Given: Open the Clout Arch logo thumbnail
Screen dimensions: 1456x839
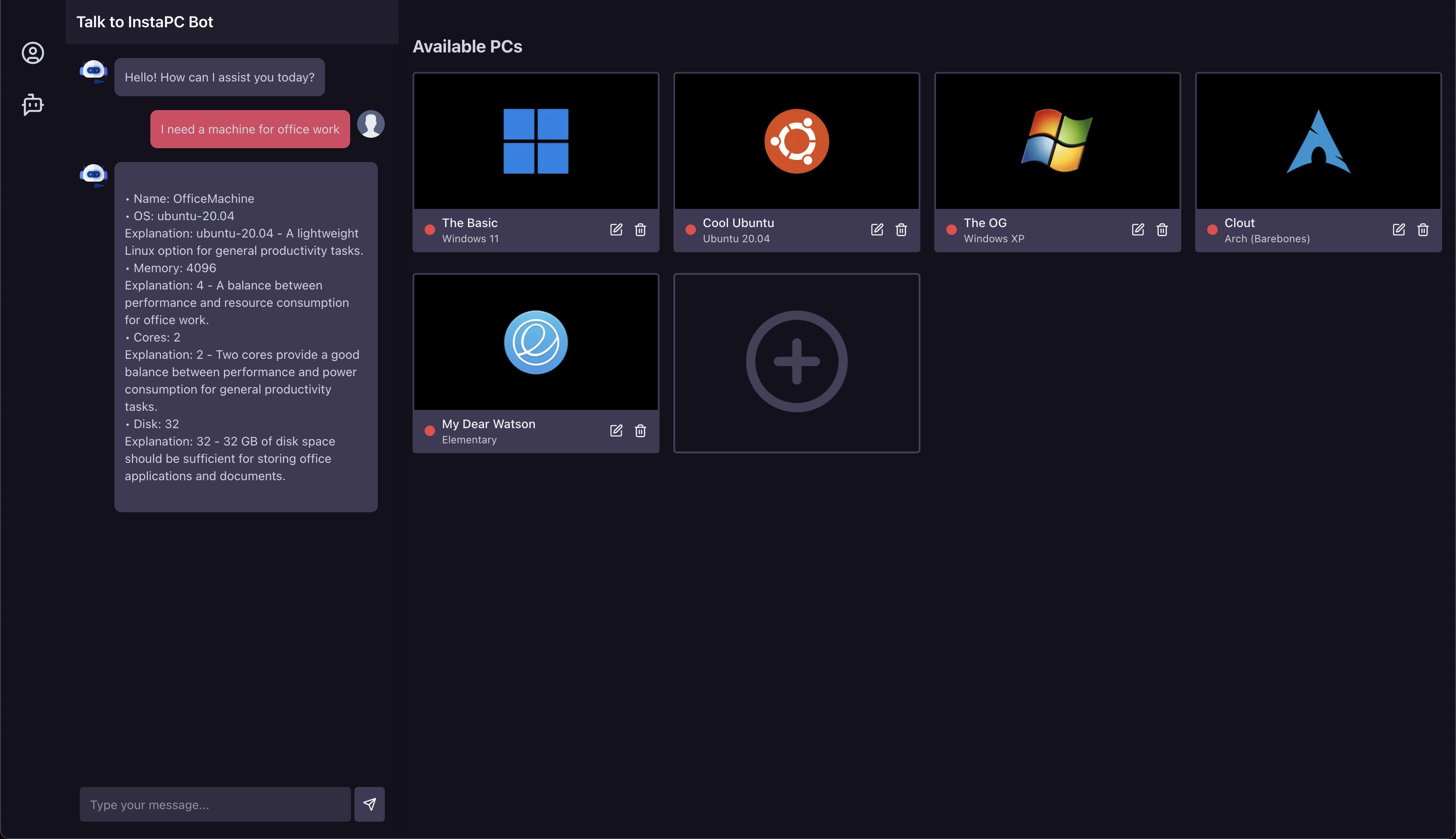Looking at the screenshot, I should click(1318, 141).
